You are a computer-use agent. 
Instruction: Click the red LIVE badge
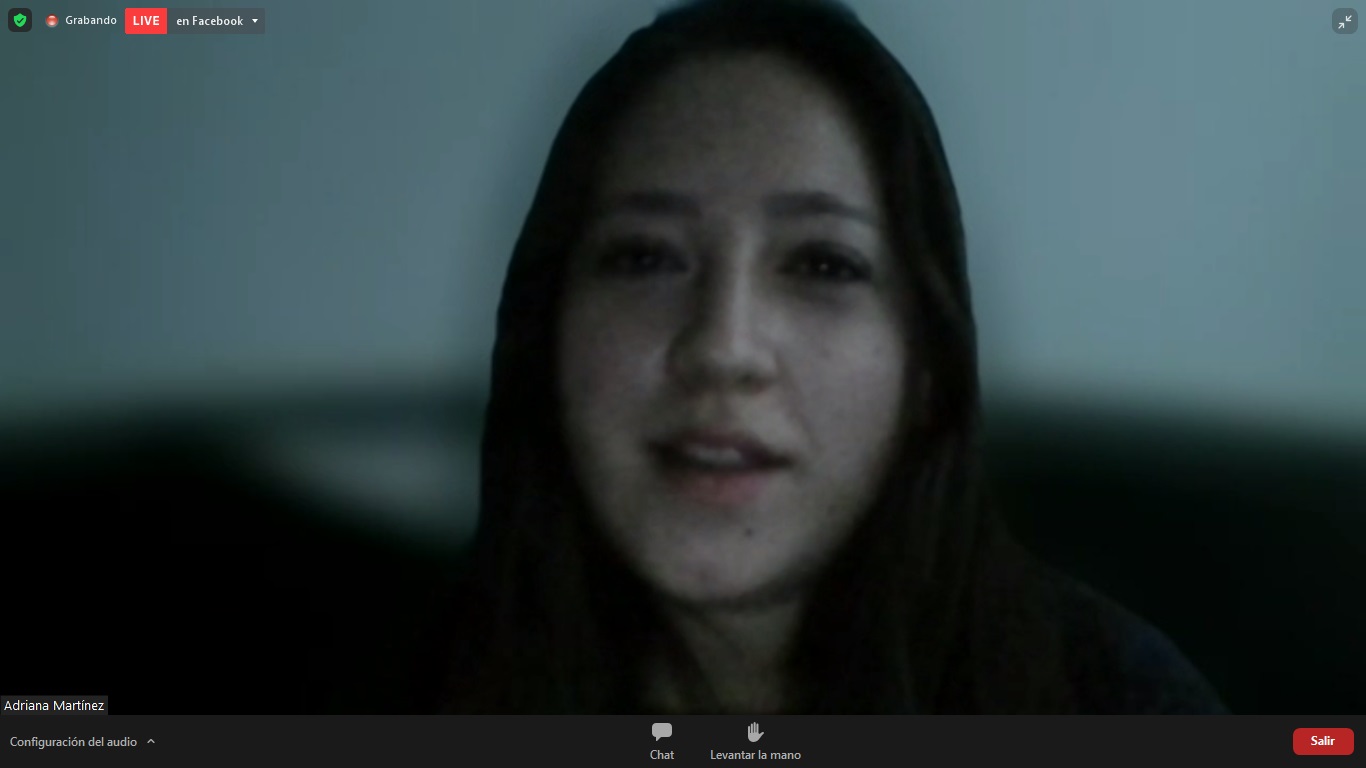click(146, 21)
